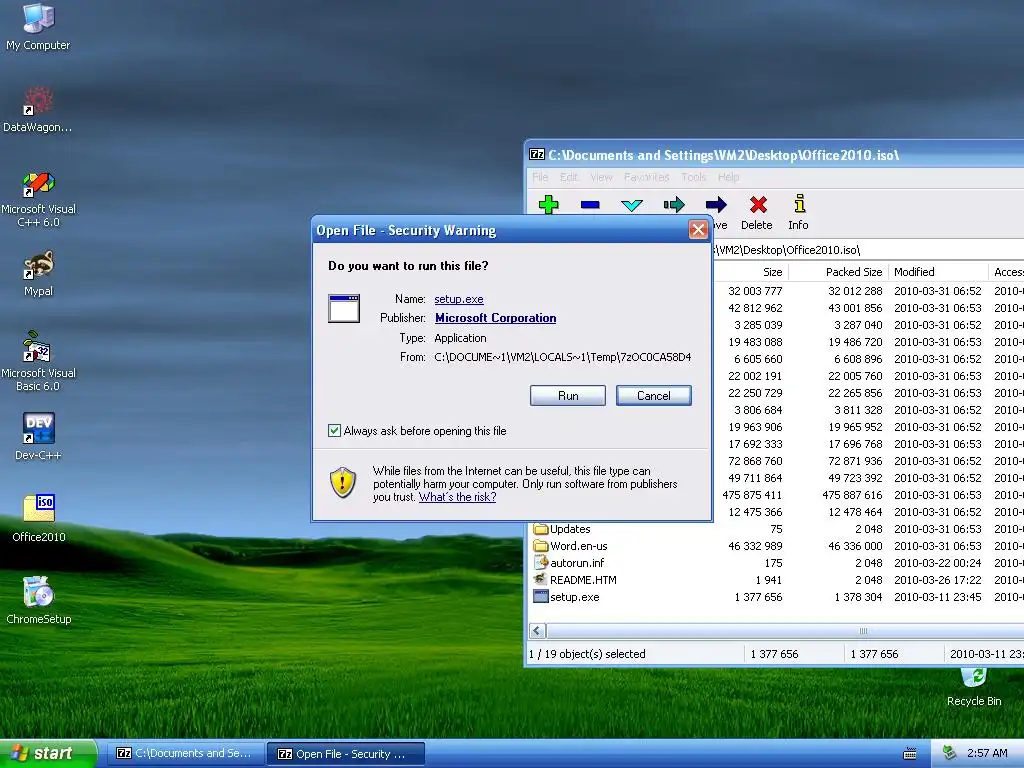Click modified date 2010-03-26 17:22
Viewport: 1024px width, 768px height.
coord(938,580)
